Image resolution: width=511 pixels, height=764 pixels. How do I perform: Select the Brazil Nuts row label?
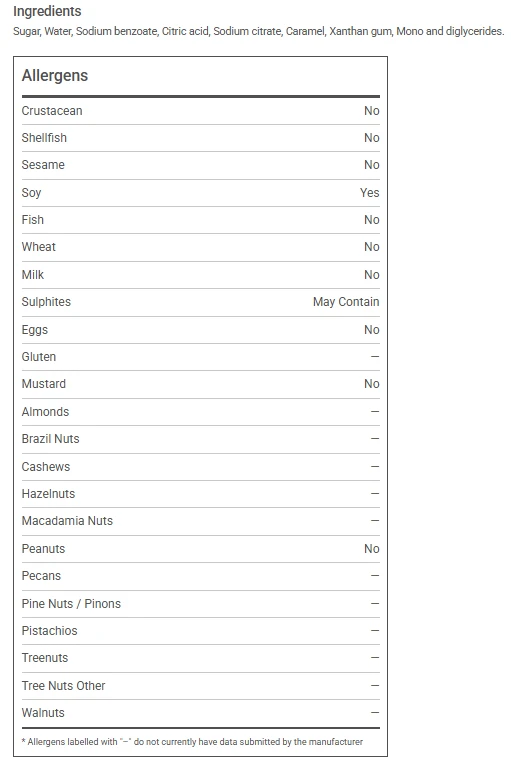point(50,439)
